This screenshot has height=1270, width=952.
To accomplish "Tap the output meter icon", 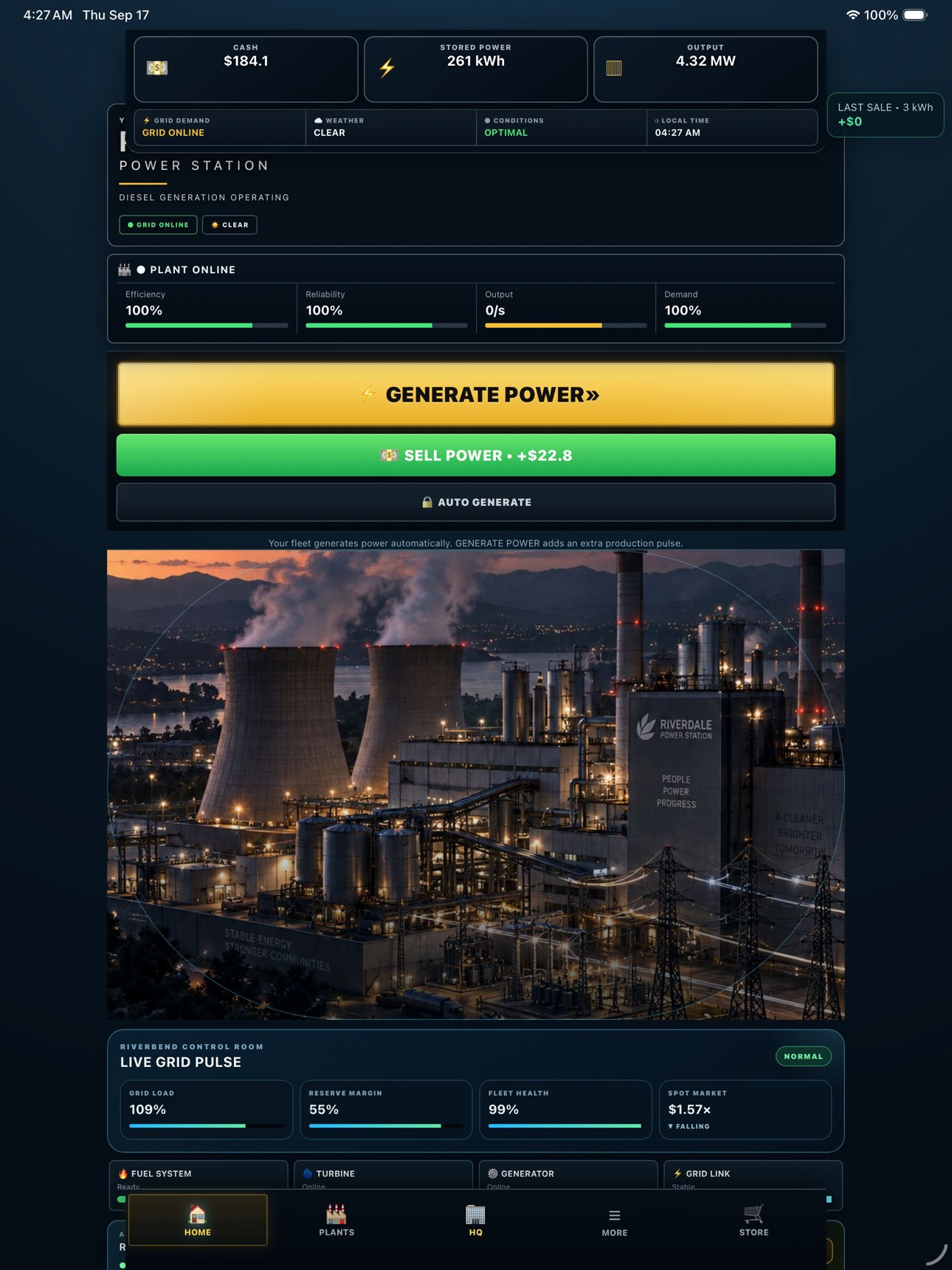I will pyautogui.click(x=614, y=68).
